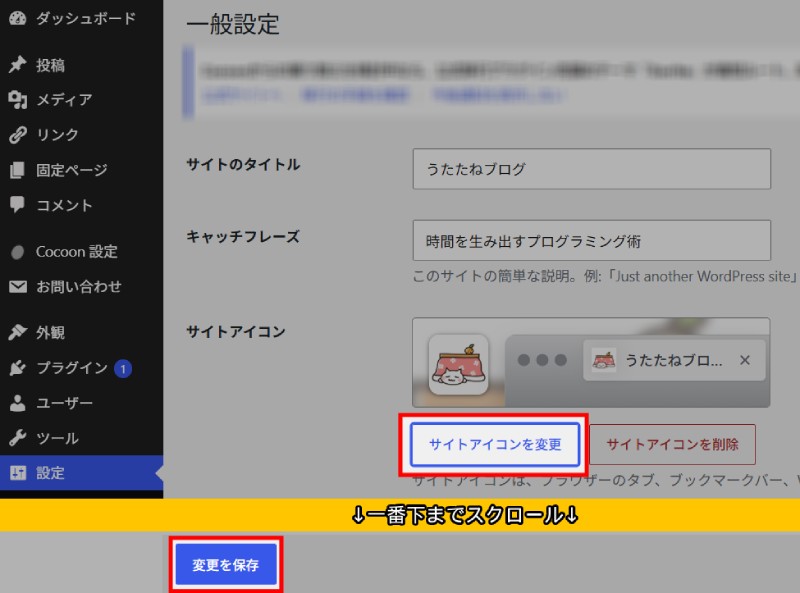
Task: Click the X in the browser tab preview
Action: [744, 360]
